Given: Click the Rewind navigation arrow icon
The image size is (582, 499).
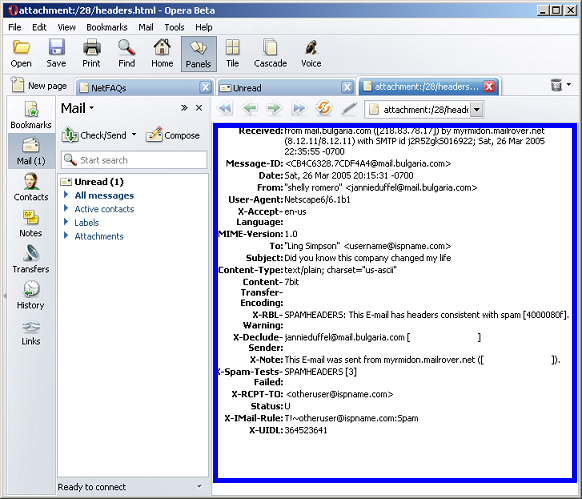Looking at the screenshot, I should pos(225,109).
